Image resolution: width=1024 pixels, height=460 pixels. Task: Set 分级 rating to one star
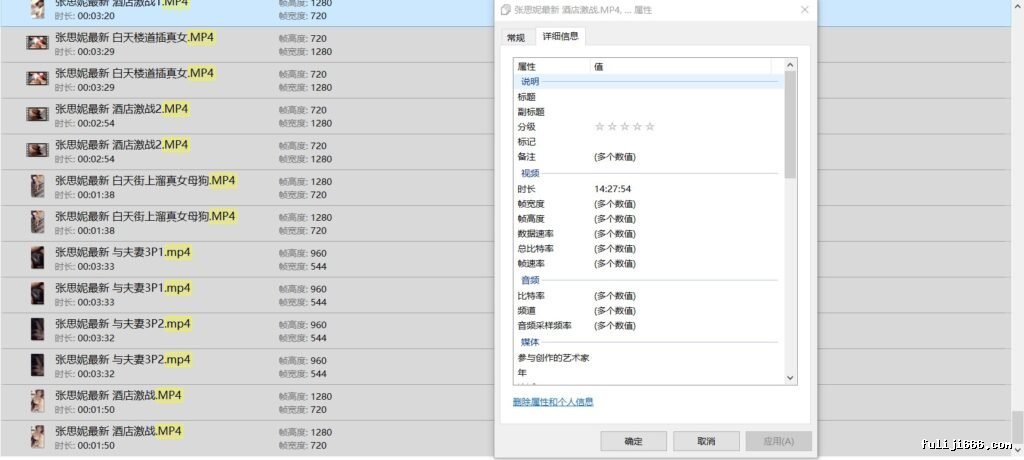click(x=600, y=127)
